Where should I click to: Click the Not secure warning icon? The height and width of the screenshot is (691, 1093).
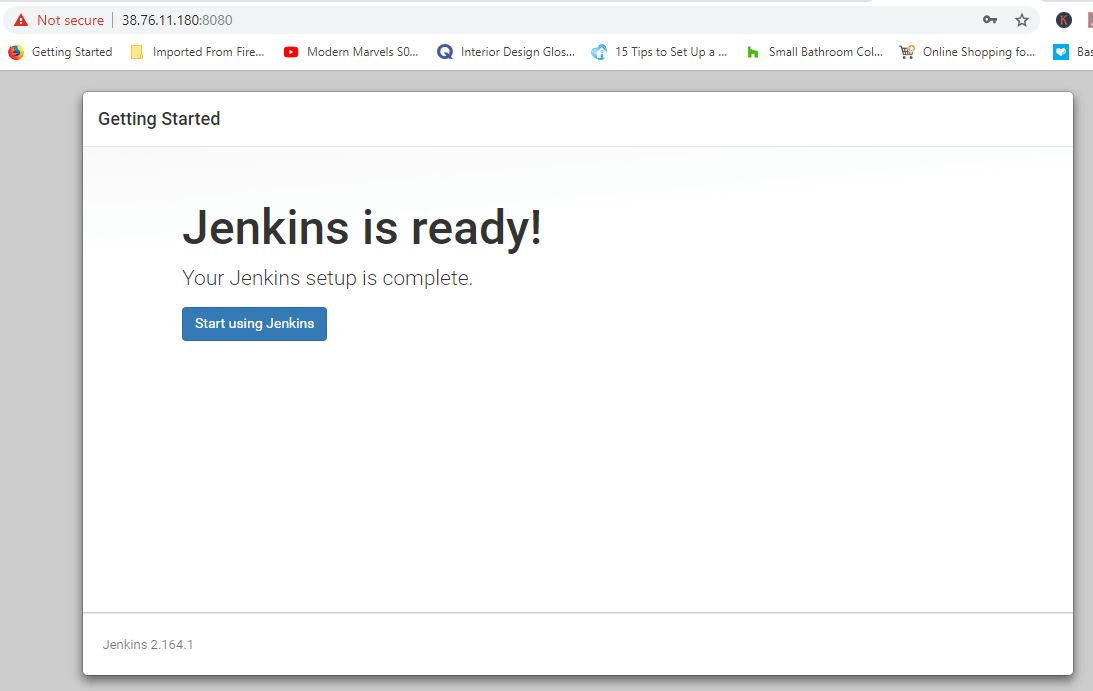click(22, 20)
